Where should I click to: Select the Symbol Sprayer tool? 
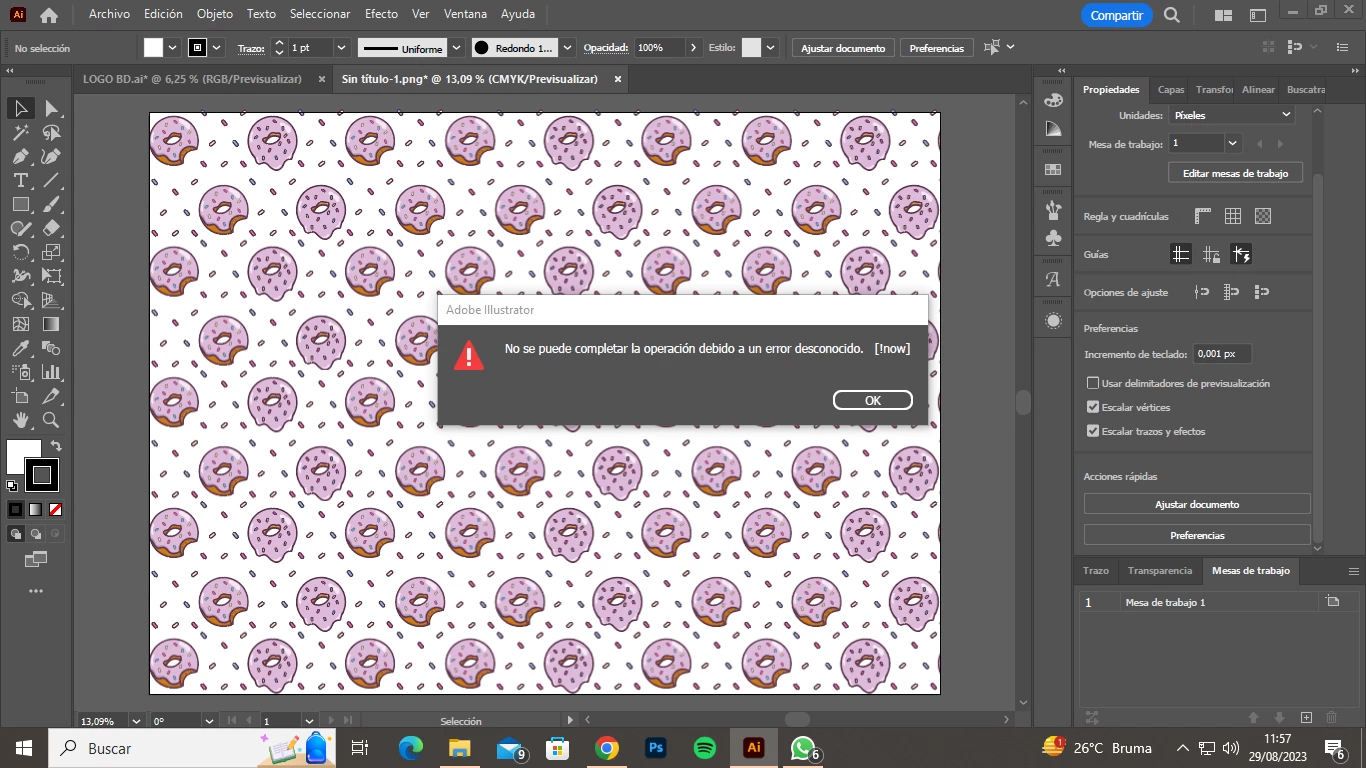pos(21,372)
